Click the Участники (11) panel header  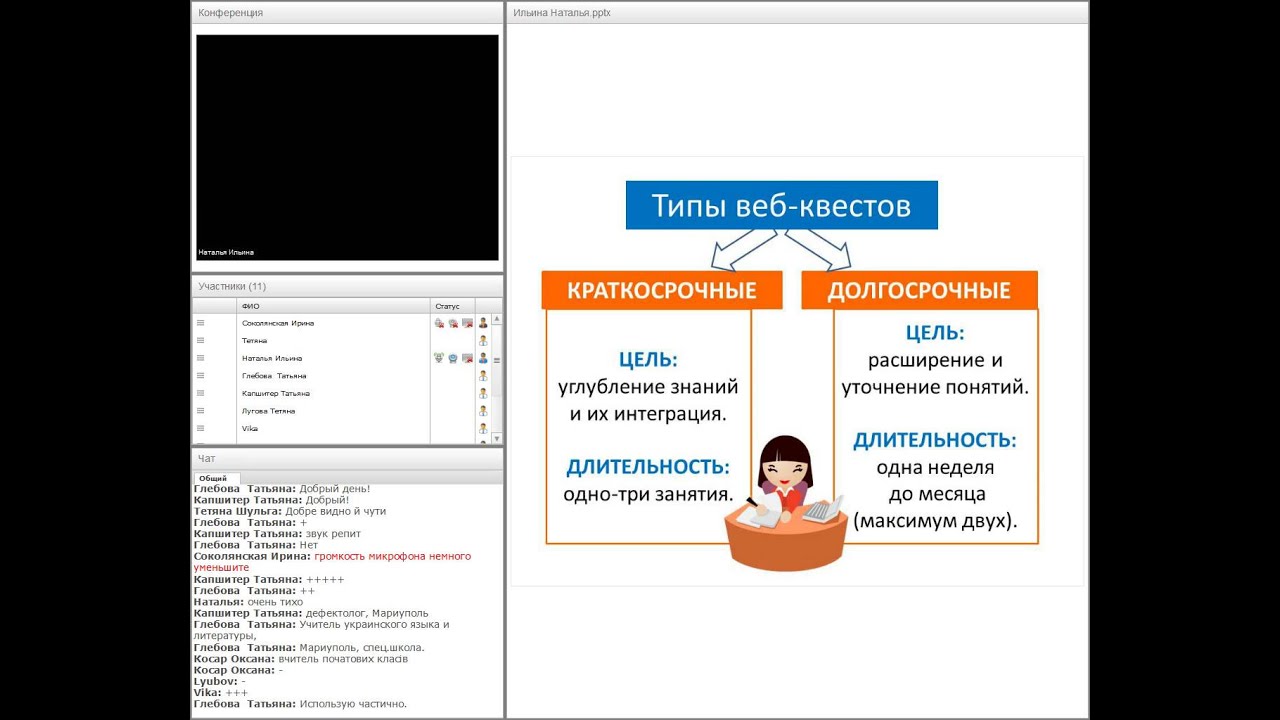tap(347, 286)
